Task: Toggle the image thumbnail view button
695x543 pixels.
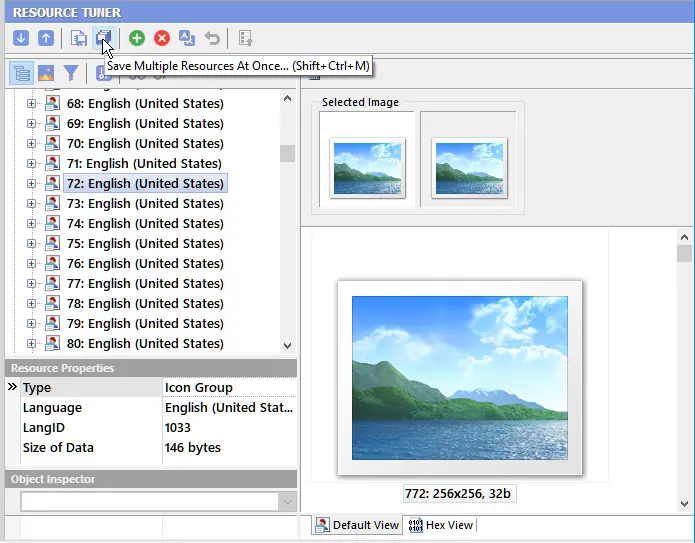Action: click(x=46, y=73)
